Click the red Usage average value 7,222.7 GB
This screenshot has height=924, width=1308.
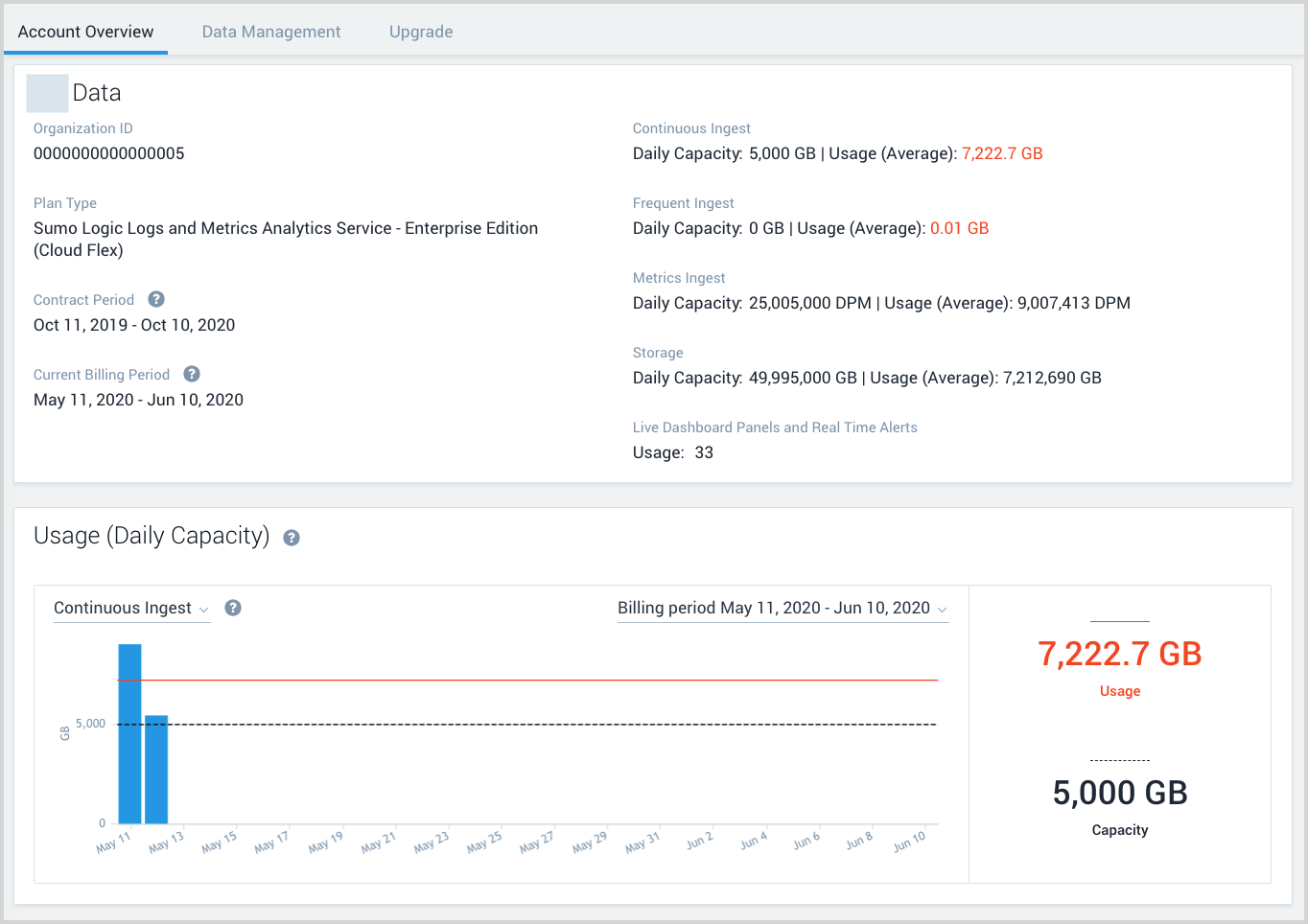pyautogui.click(x=1002, y=152)
